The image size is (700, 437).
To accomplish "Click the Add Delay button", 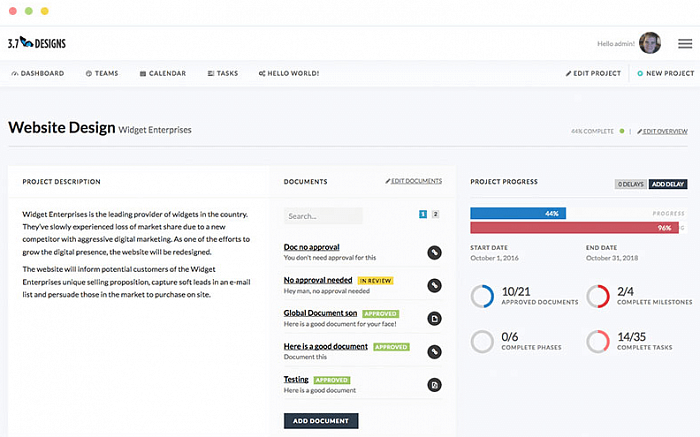I will click(x=668, y=184).
